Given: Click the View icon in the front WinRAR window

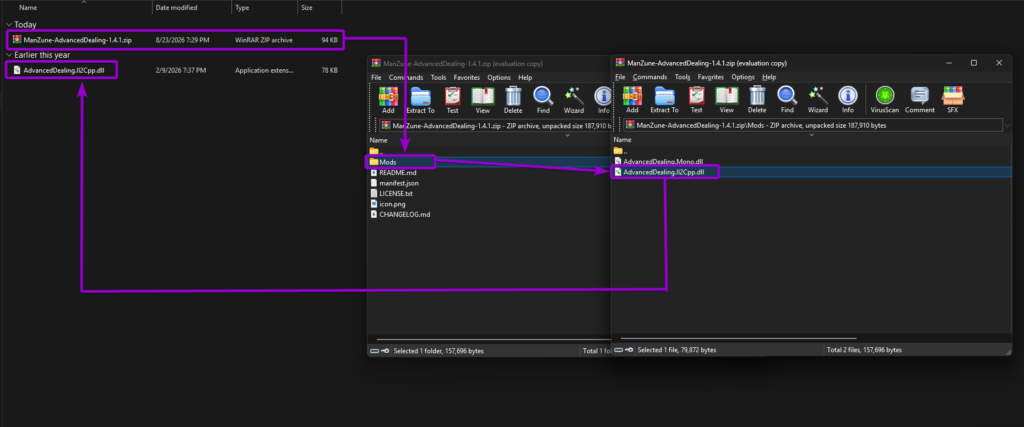Looking at the screenshot, I should 726,96.
